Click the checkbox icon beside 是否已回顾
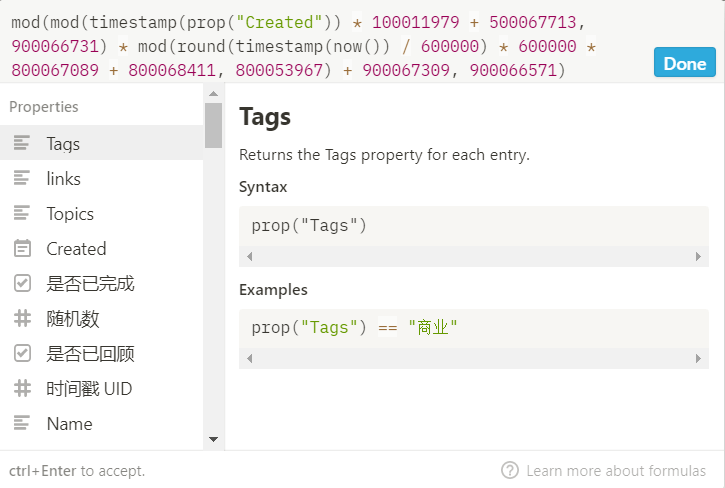Image resolution: width=725 pixels, height=488 pixels. click(22, 354)
